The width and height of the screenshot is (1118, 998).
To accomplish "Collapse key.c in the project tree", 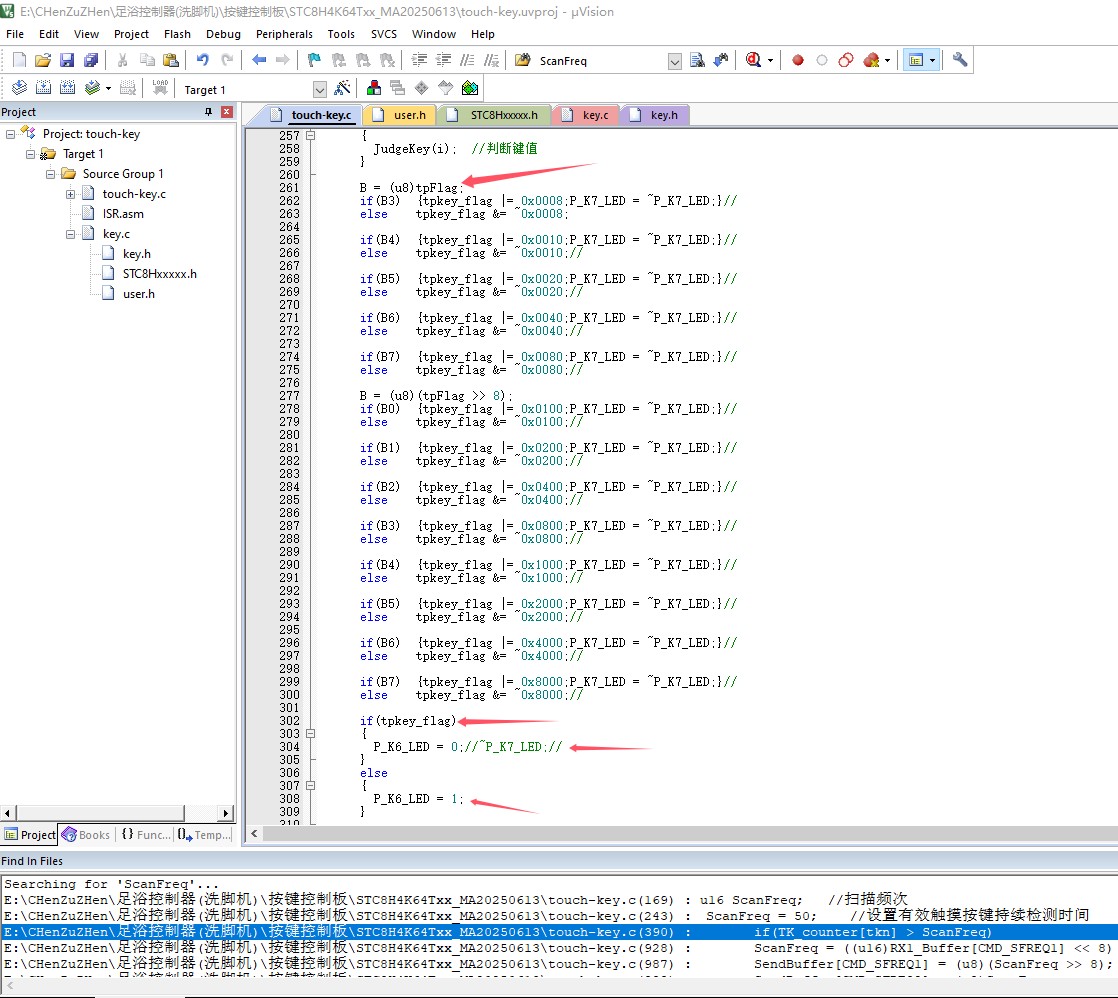I will [71, 234].
